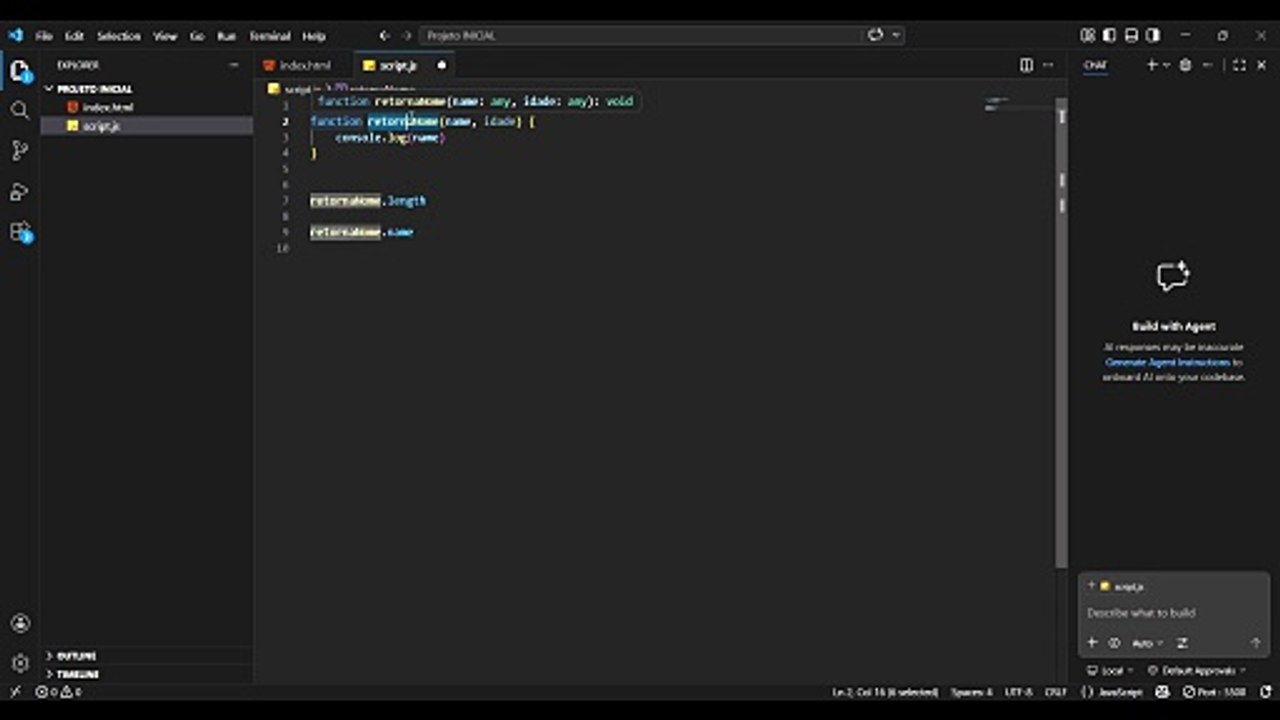Click the errors and warnings status indicator
1280x720 pixels.
(x=59, y=691)
